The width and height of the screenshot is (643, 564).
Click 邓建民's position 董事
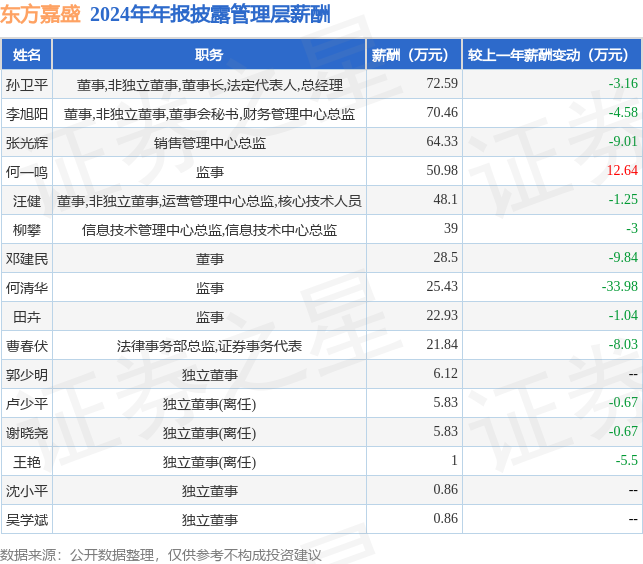210,259
